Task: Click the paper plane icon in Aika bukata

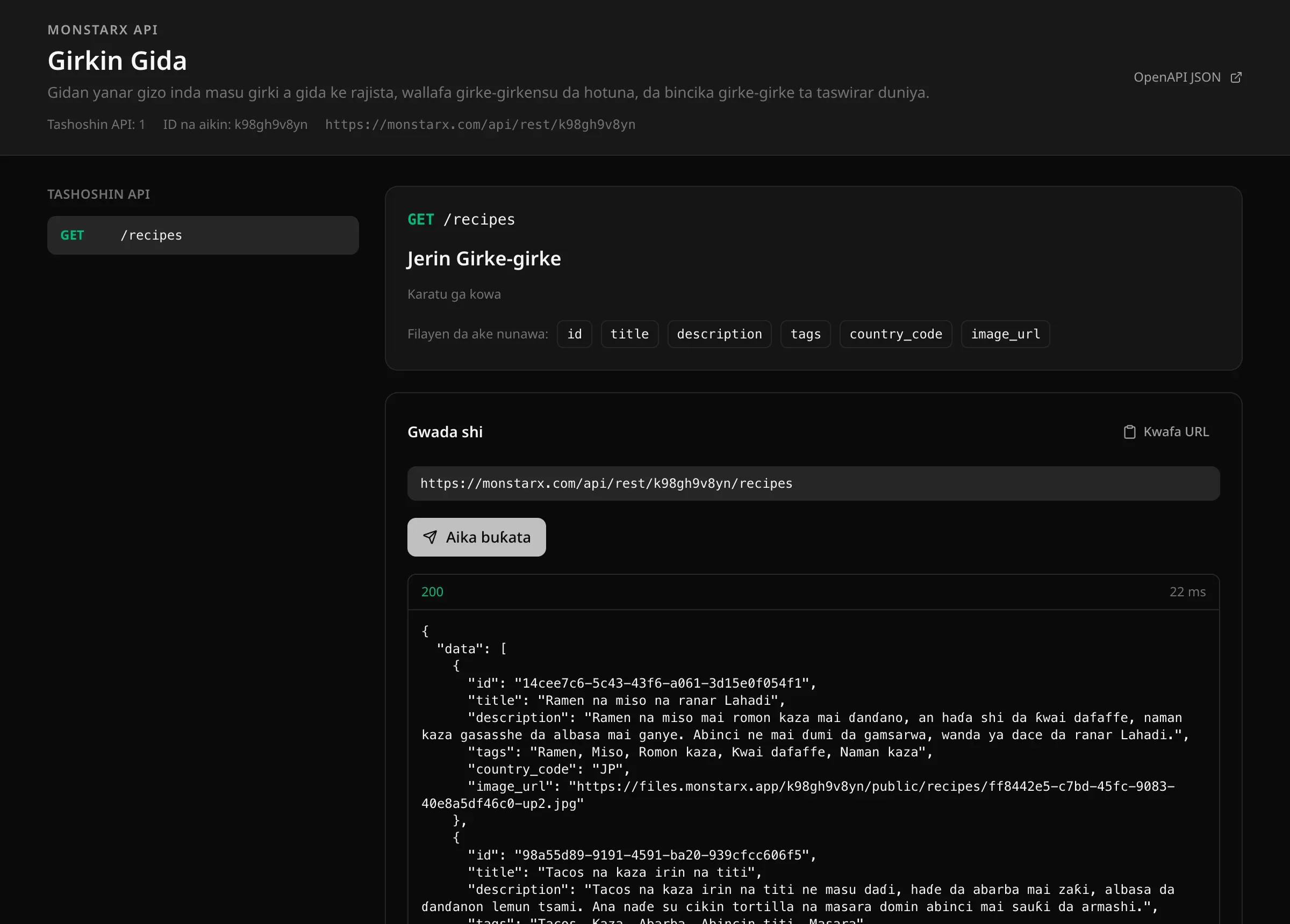Action: point(430,537)
